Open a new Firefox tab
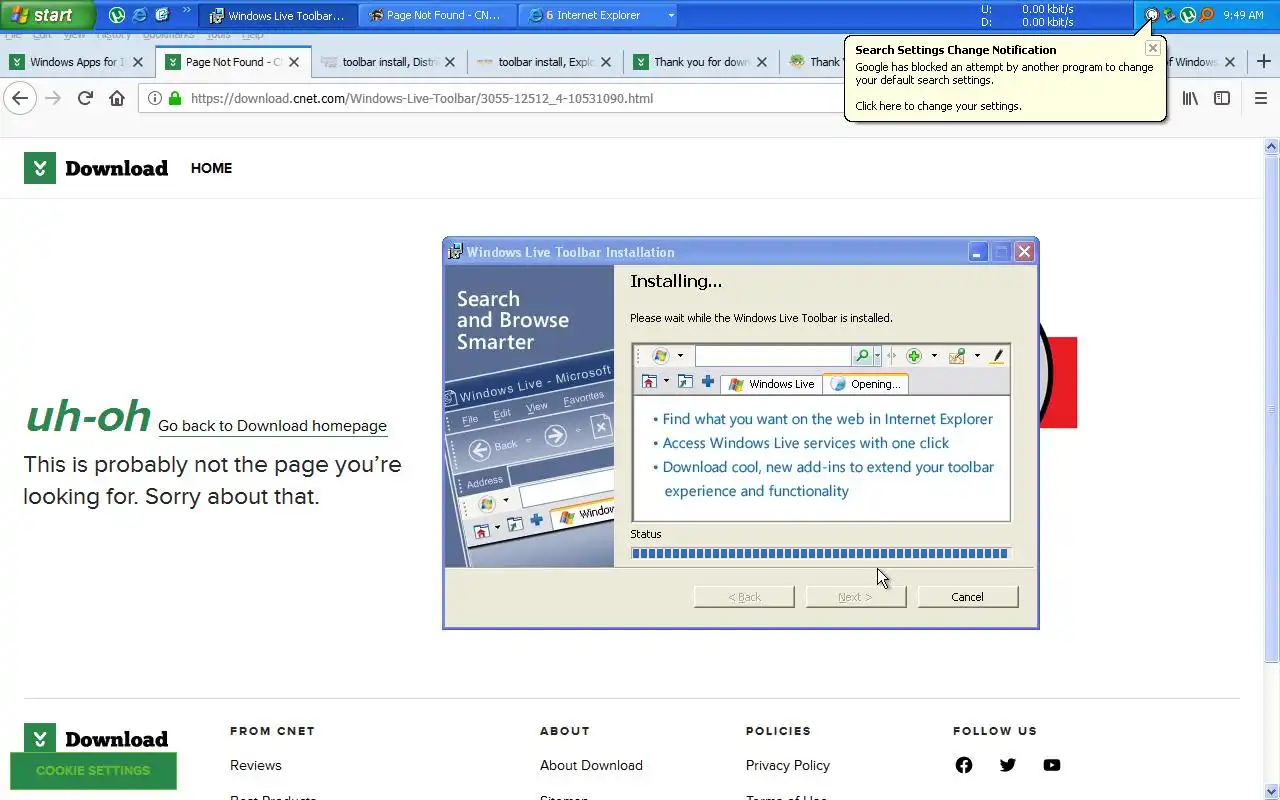1280x800 pixels. click(x=1264, y=62)
